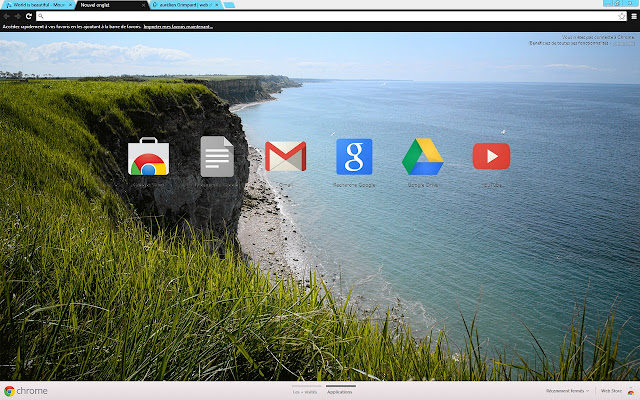Focus the address bar input
The height and width of the screenshot is (400, 640).
(x=331, y=16)
